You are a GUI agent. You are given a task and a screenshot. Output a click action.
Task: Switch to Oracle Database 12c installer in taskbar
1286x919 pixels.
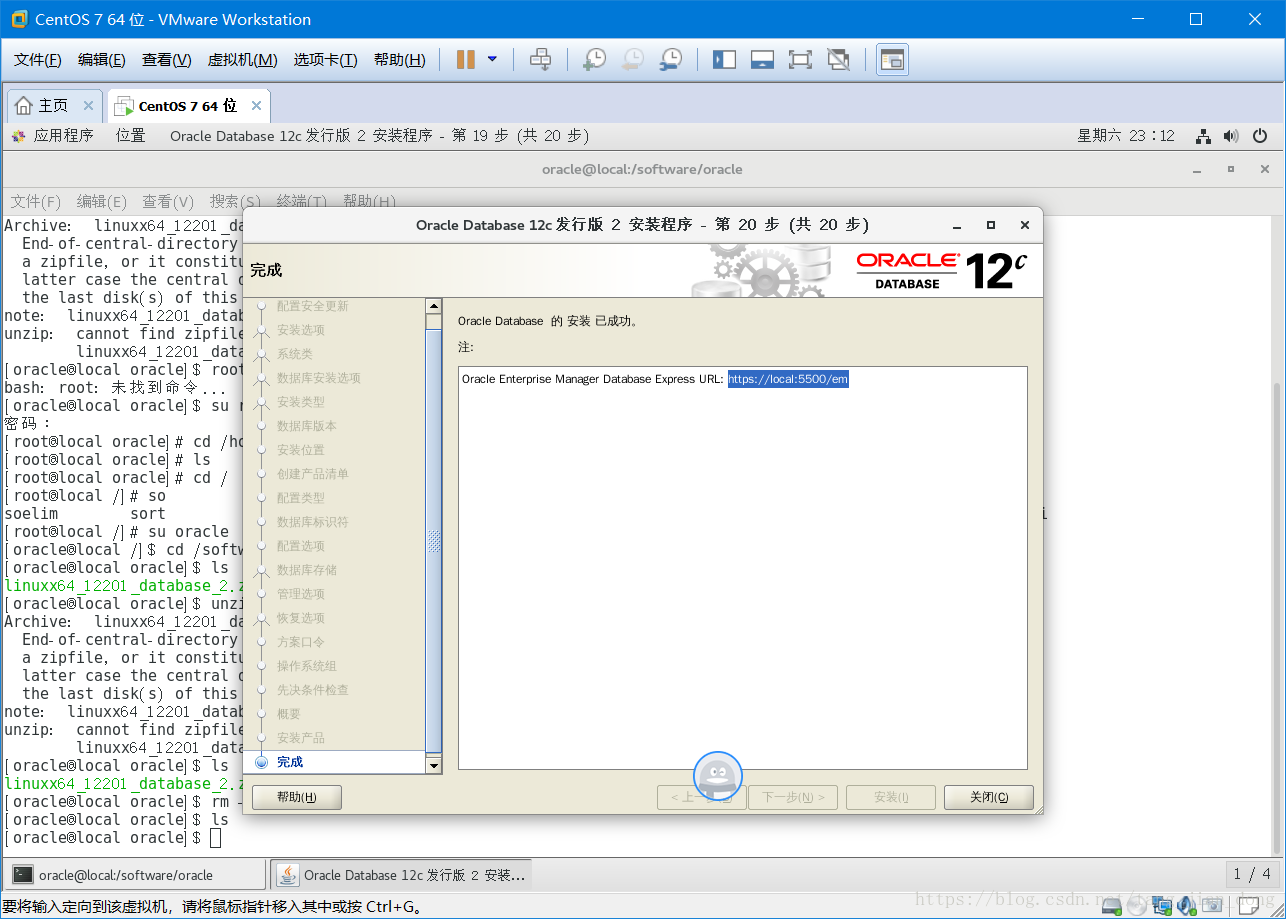coord(402,875)
